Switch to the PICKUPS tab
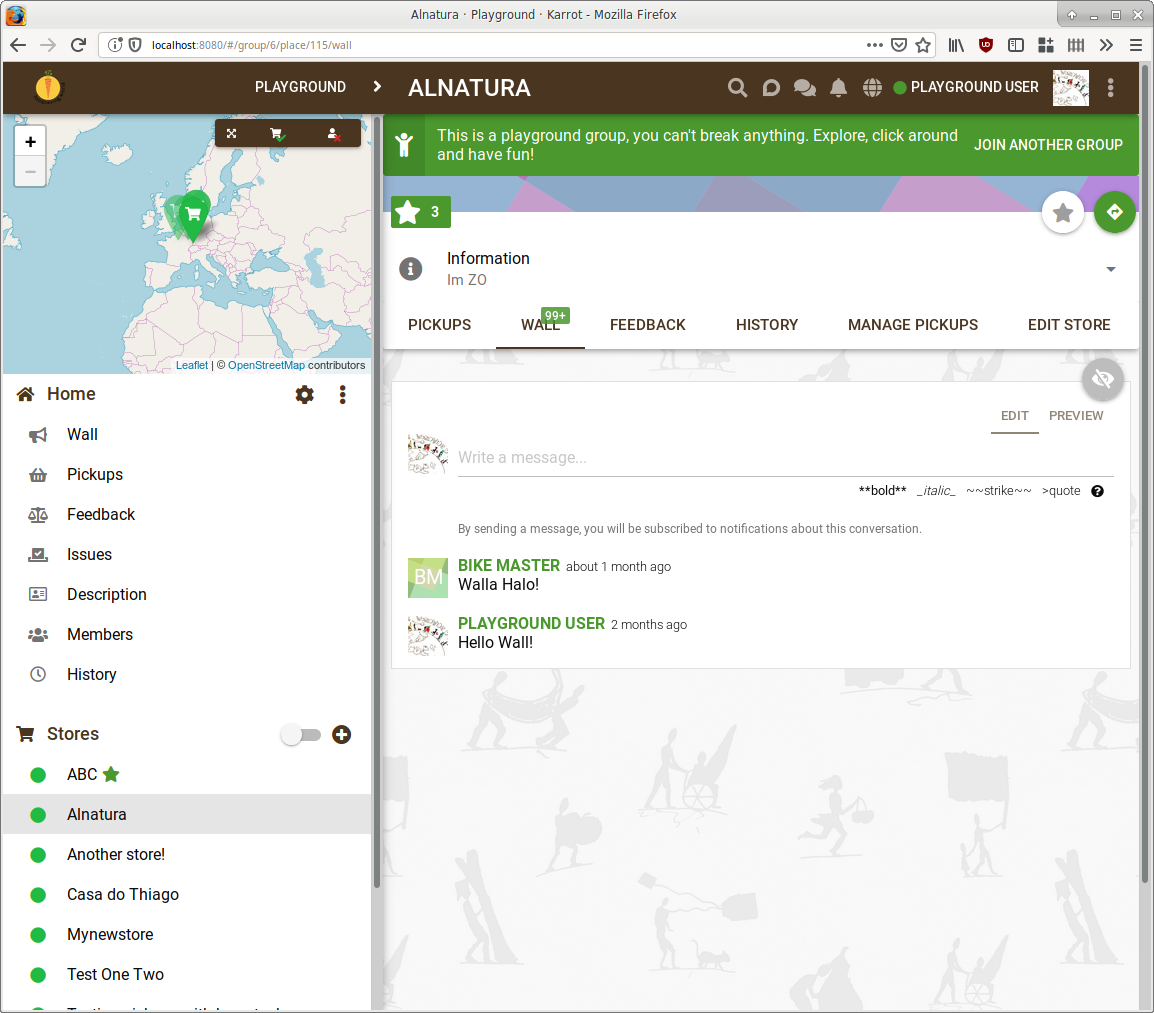This screenshot has width=1154, height=1013. (439, 325)
